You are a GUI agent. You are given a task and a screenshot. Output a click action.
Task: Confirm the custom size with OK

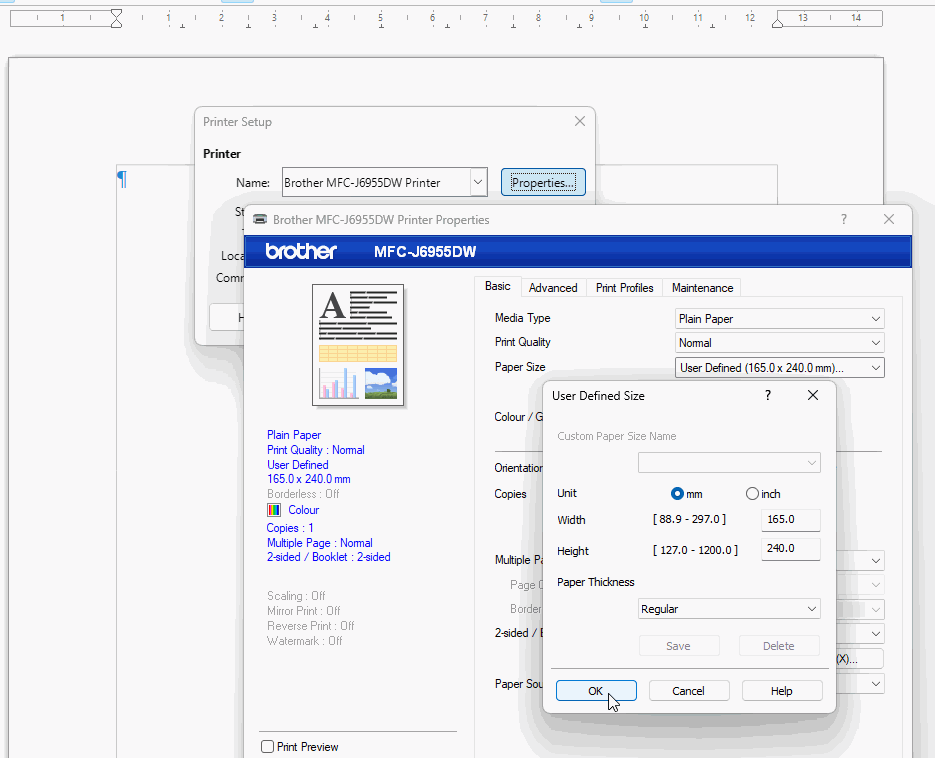point(596,691)
